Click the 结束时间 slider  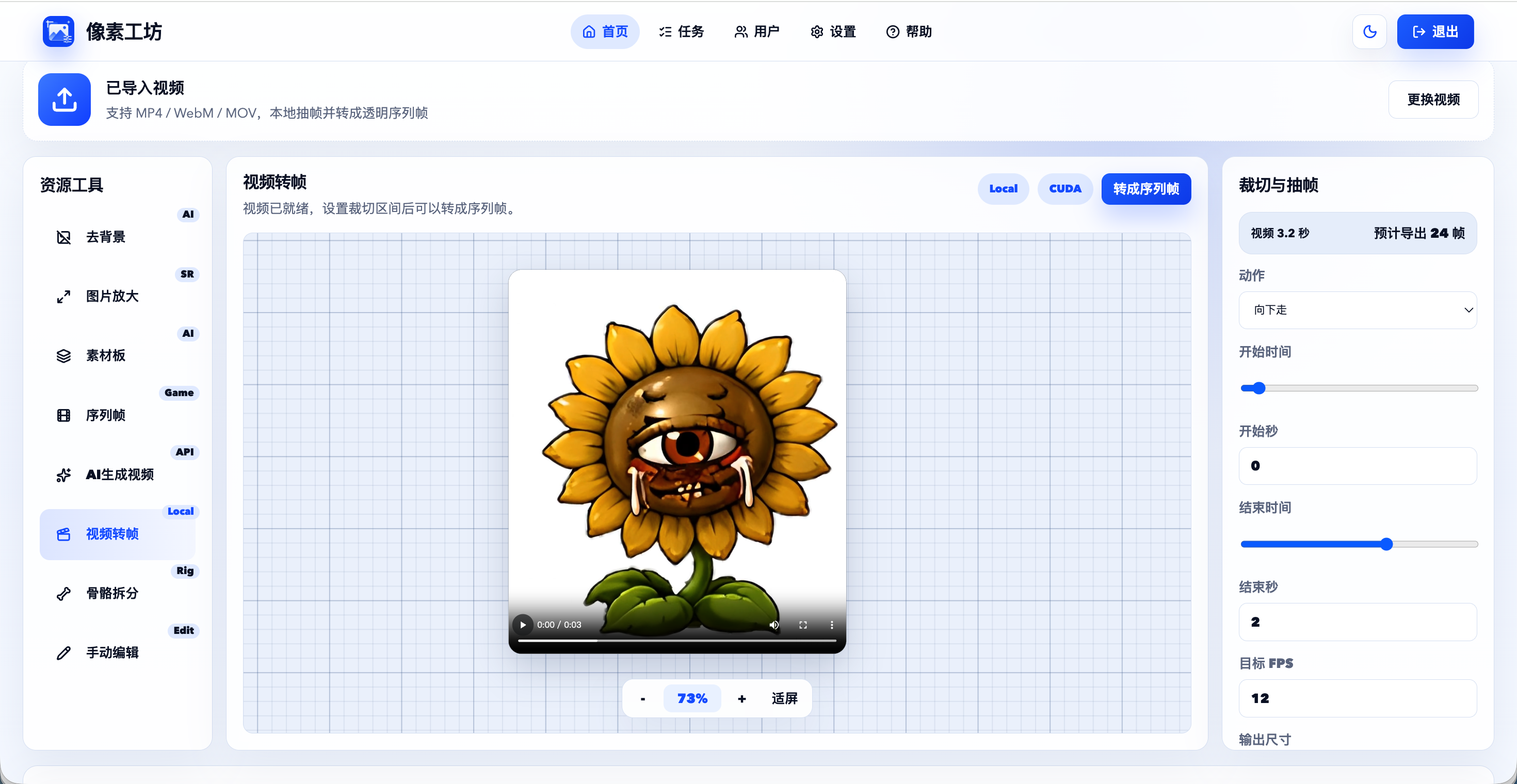[1359, 545]
